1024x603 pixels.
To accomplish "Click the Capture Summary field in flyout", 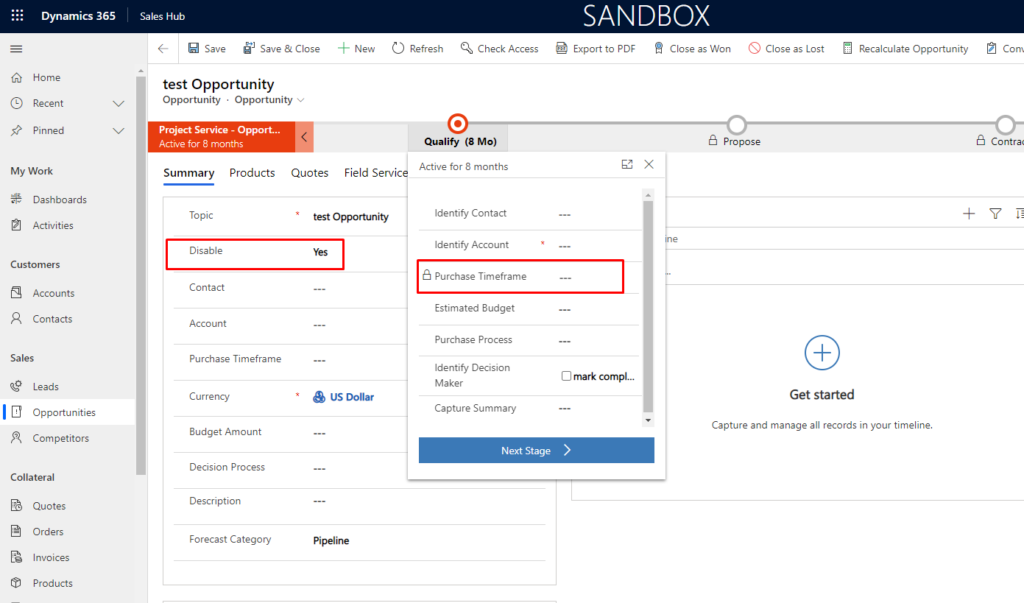I will pyautogui.click(x=529, y=409).
